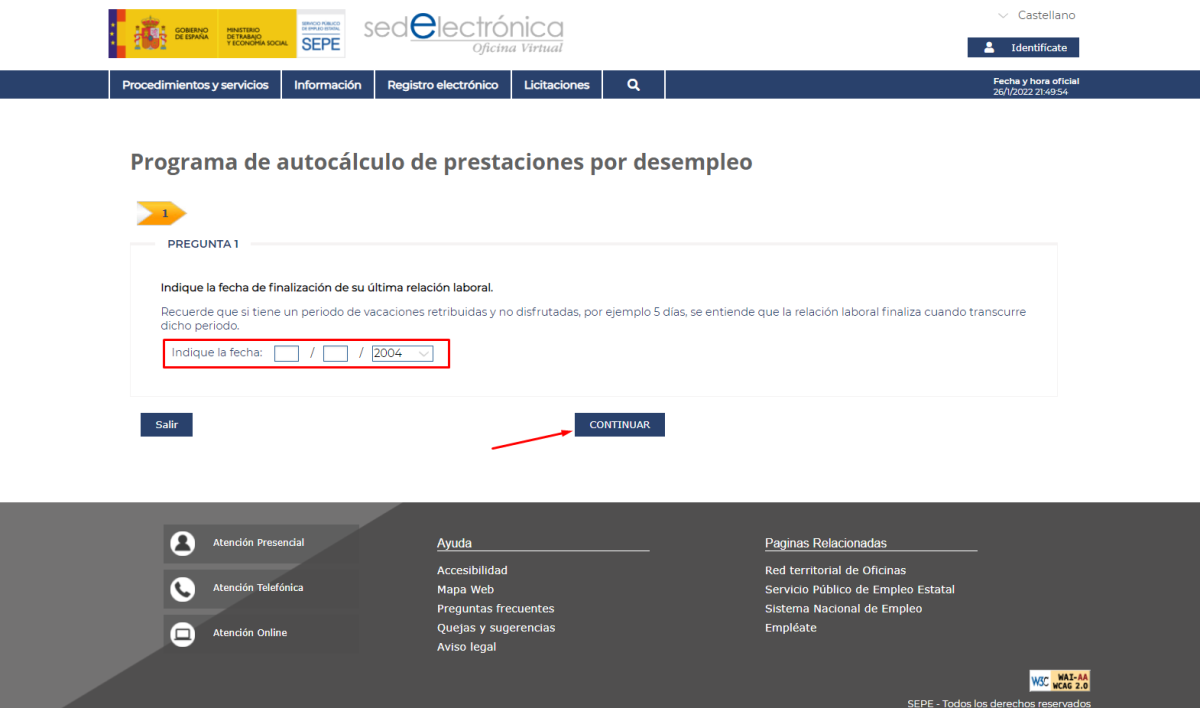Click the SEPE logo

pyautogui.click(x=321, y=33)
